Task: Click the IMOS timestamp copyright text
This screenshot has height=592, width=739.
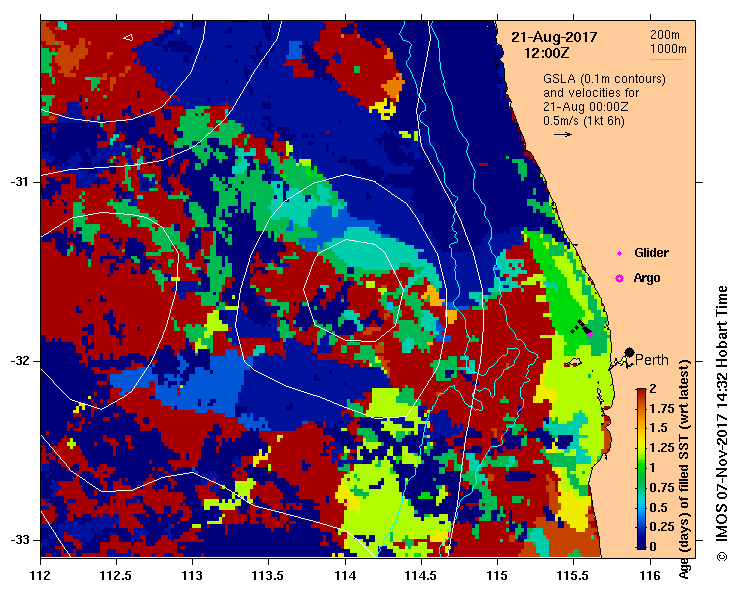Action: click(x=722, y=423)
